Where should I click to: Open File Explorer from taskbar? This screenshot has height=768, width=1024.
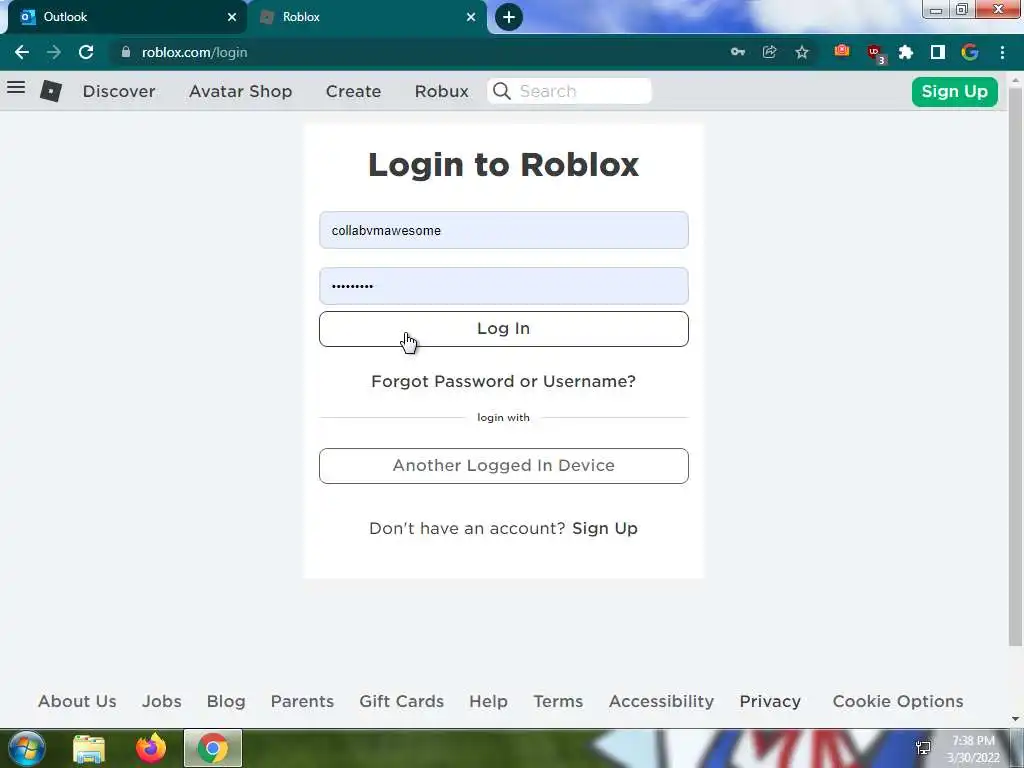89,748
